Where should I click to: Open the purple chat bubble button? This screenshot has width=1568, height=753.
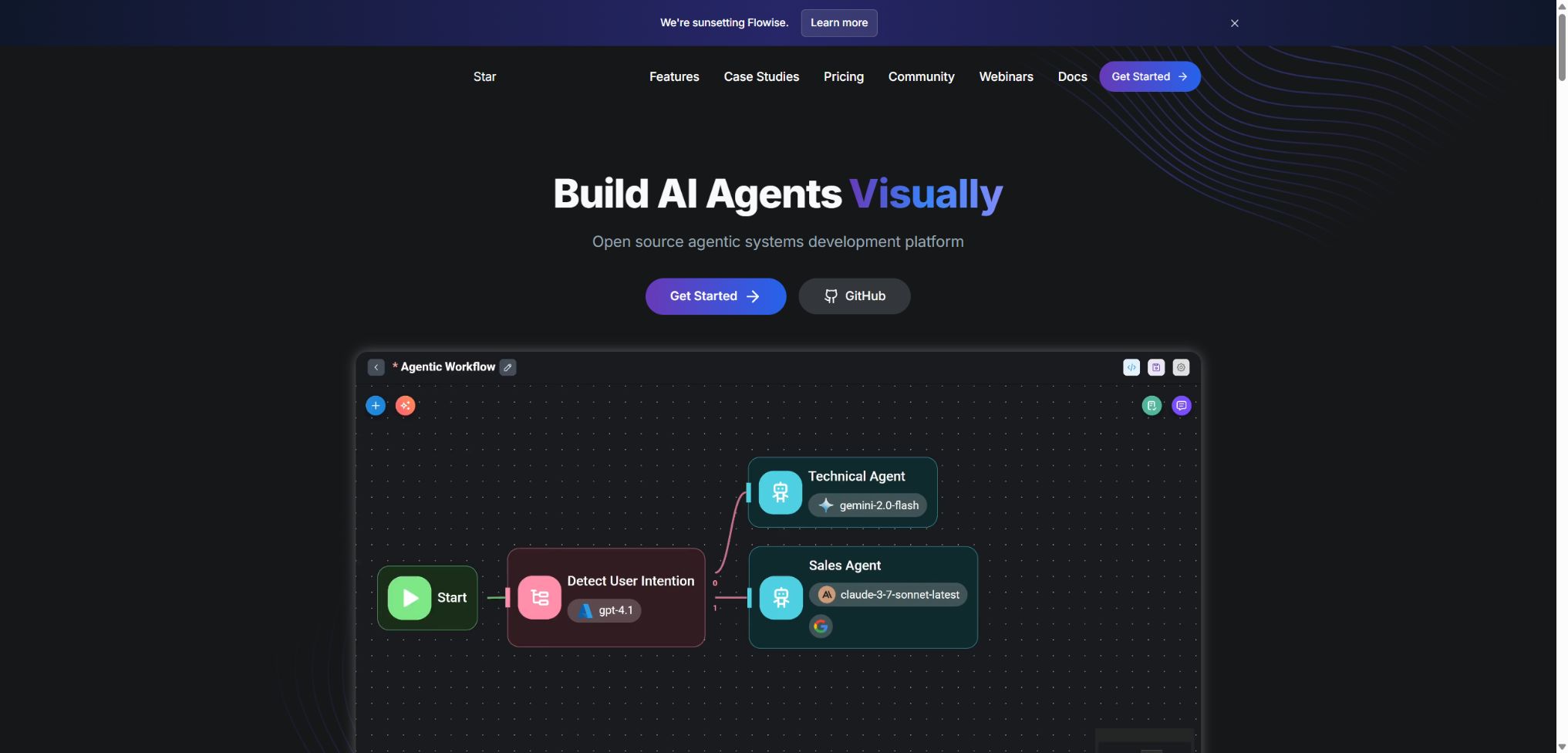coord(1181,405)
